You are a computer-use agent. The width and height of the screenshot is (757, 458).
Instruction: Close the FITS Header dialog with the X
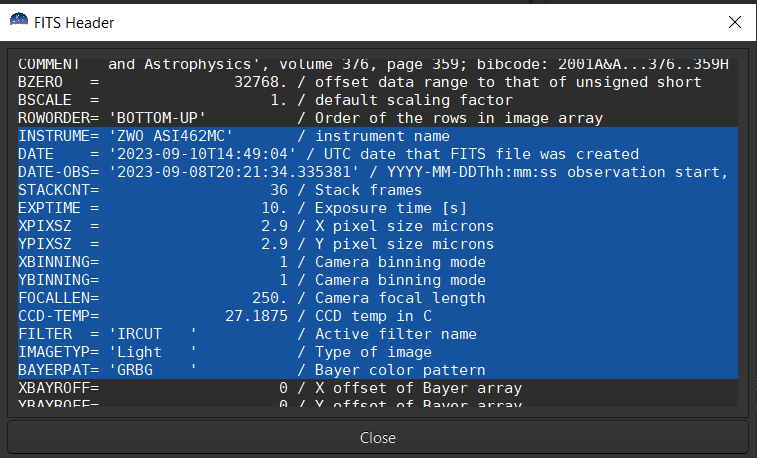[x=735, y=22]
